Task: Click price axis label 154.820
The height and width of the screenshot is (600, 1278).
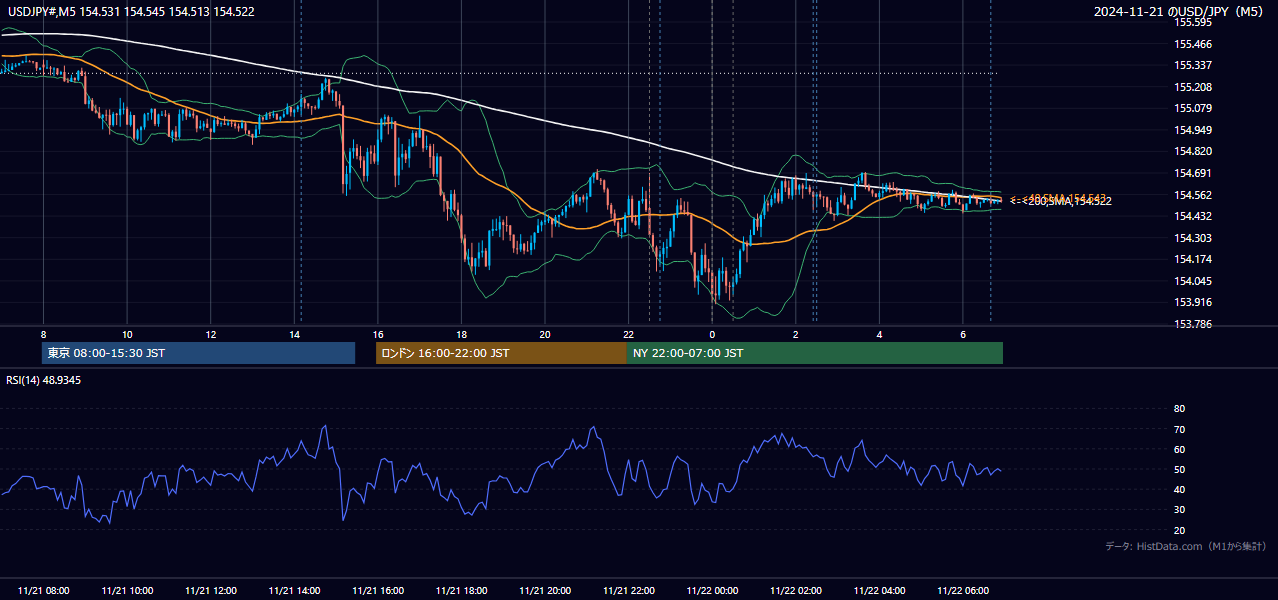Action: [1193, 152]
